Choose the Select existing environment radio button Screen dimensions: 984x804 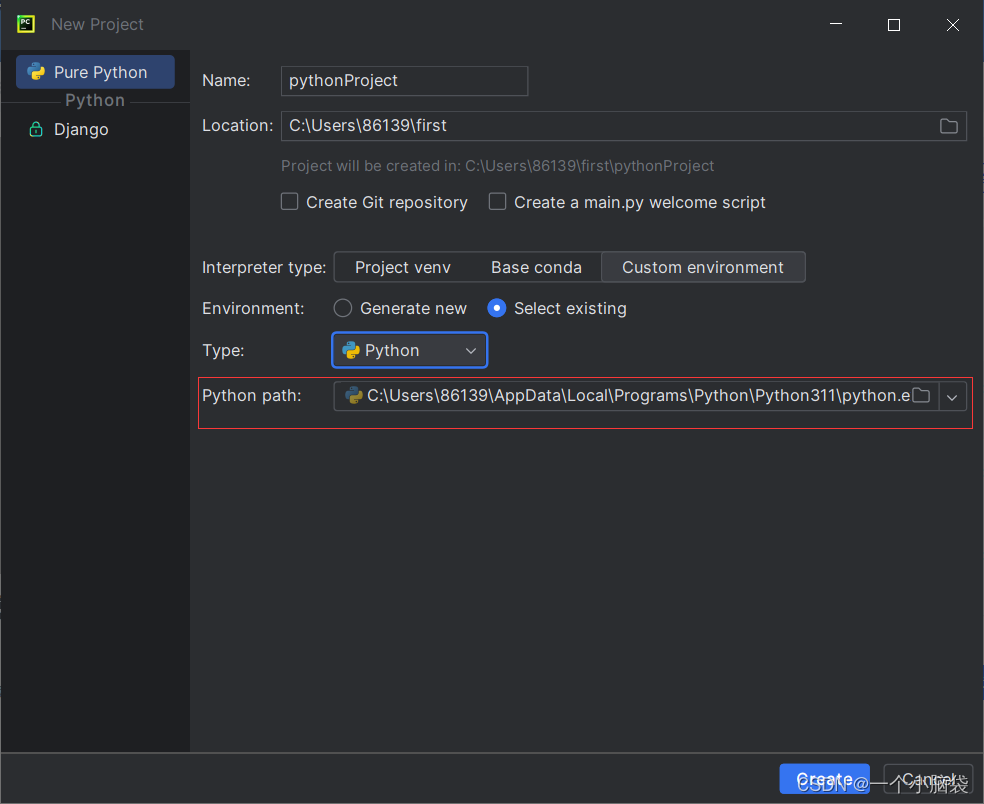pyautogui.click(x=496, y=308)
